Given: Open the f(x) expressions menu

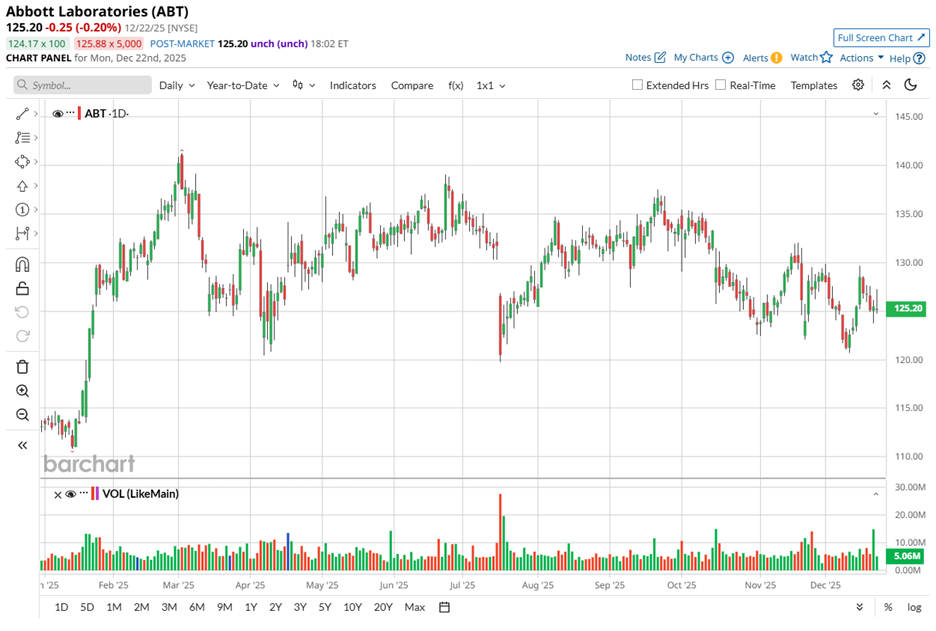Looking at the screenshot, I should pos(455,85).
